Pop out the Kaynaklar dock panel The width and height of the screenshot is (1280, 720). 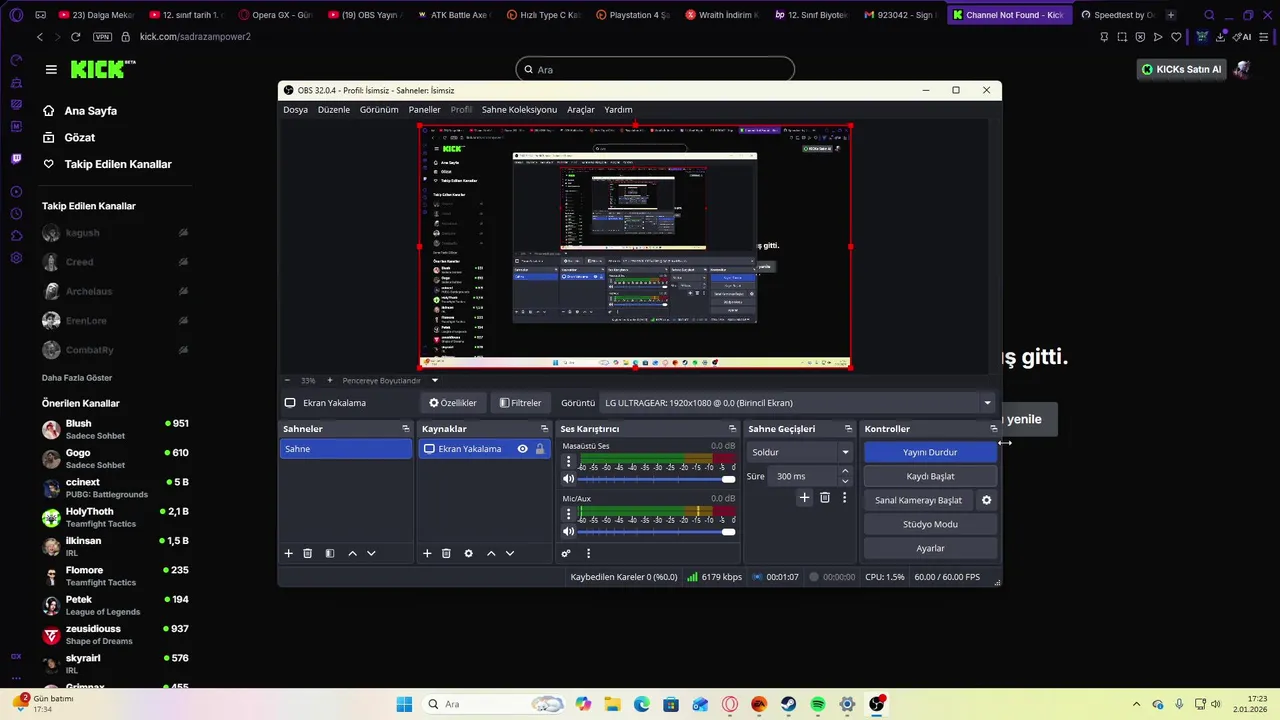(544, 428)
